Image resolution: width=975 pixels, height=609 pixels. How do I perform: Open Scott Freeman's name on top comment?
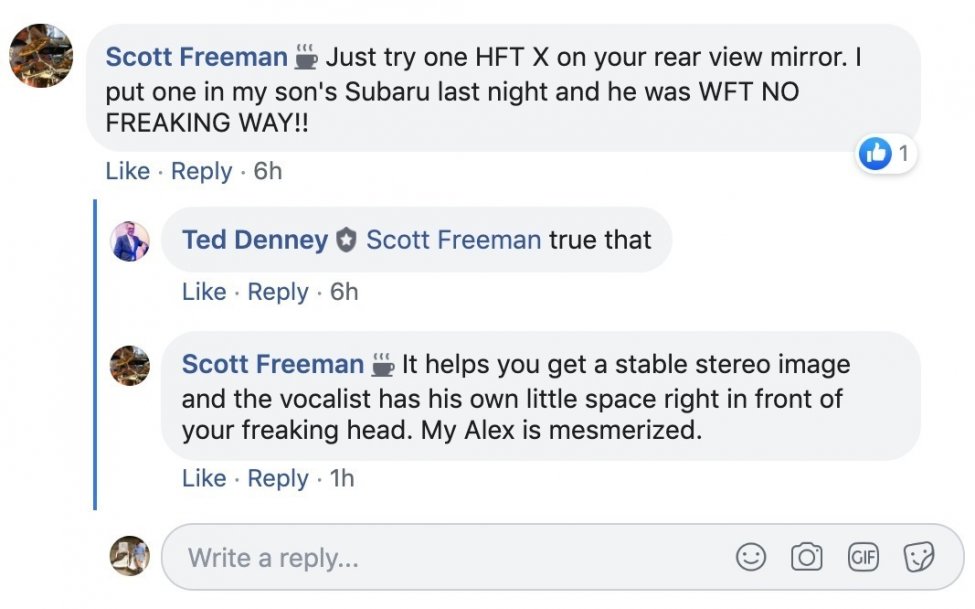pyautogui.click(x=195, y=56)
